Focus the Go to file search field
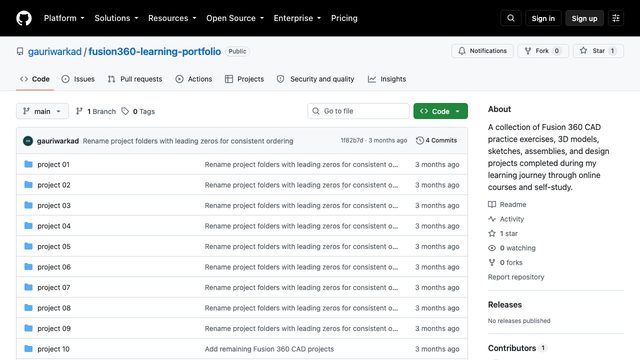 click(358, 111)
